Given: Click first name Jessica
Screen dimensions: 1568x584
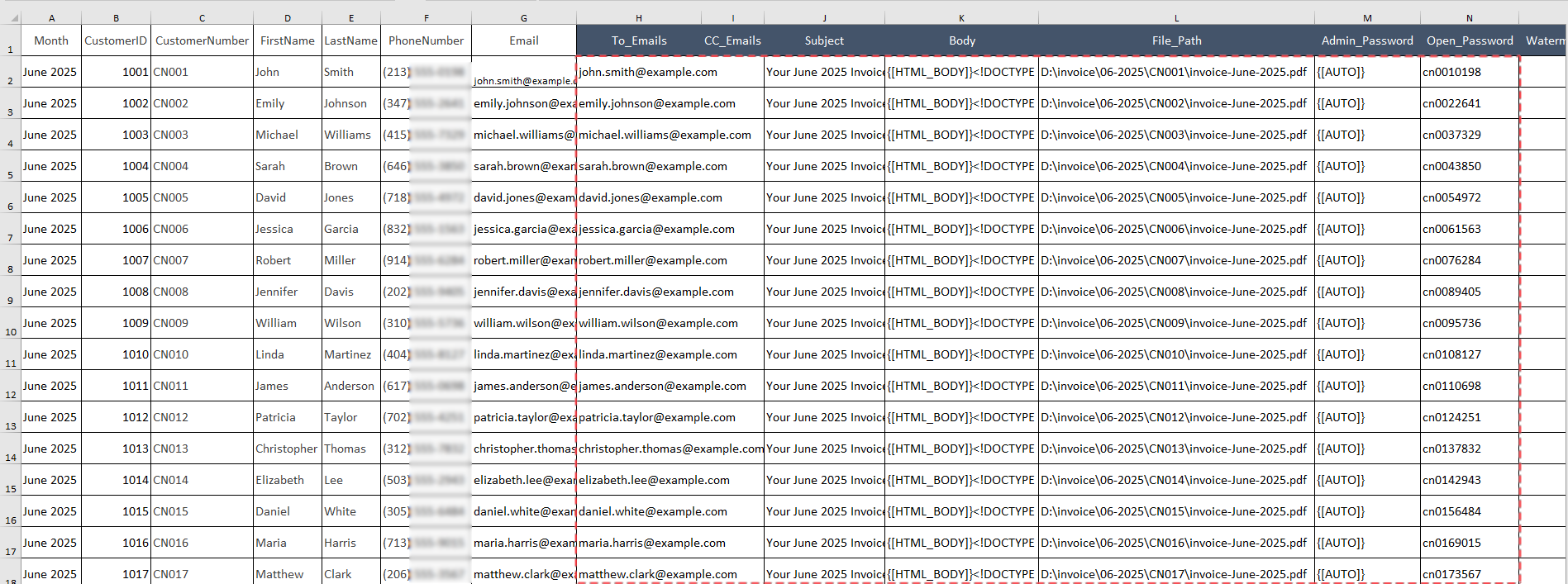Looking at the screenshot, I should pyautogui.click(x=288, y=229).
